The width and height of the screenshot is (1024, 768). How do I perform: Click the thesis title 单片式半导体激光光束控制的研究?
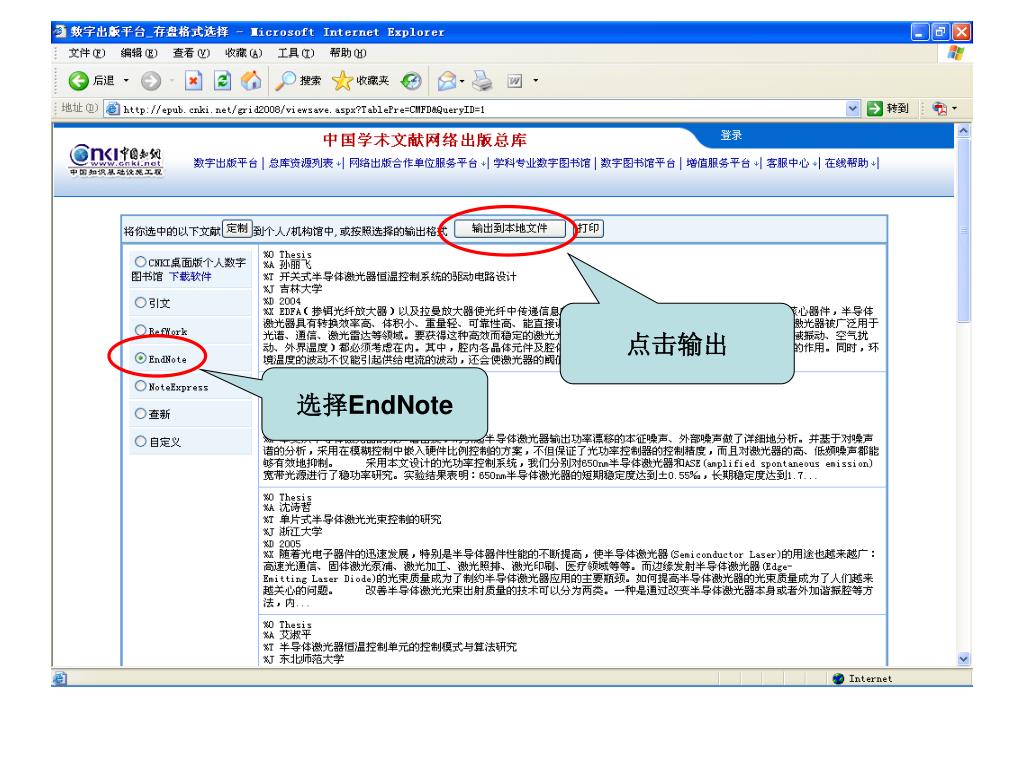(360, 519)
